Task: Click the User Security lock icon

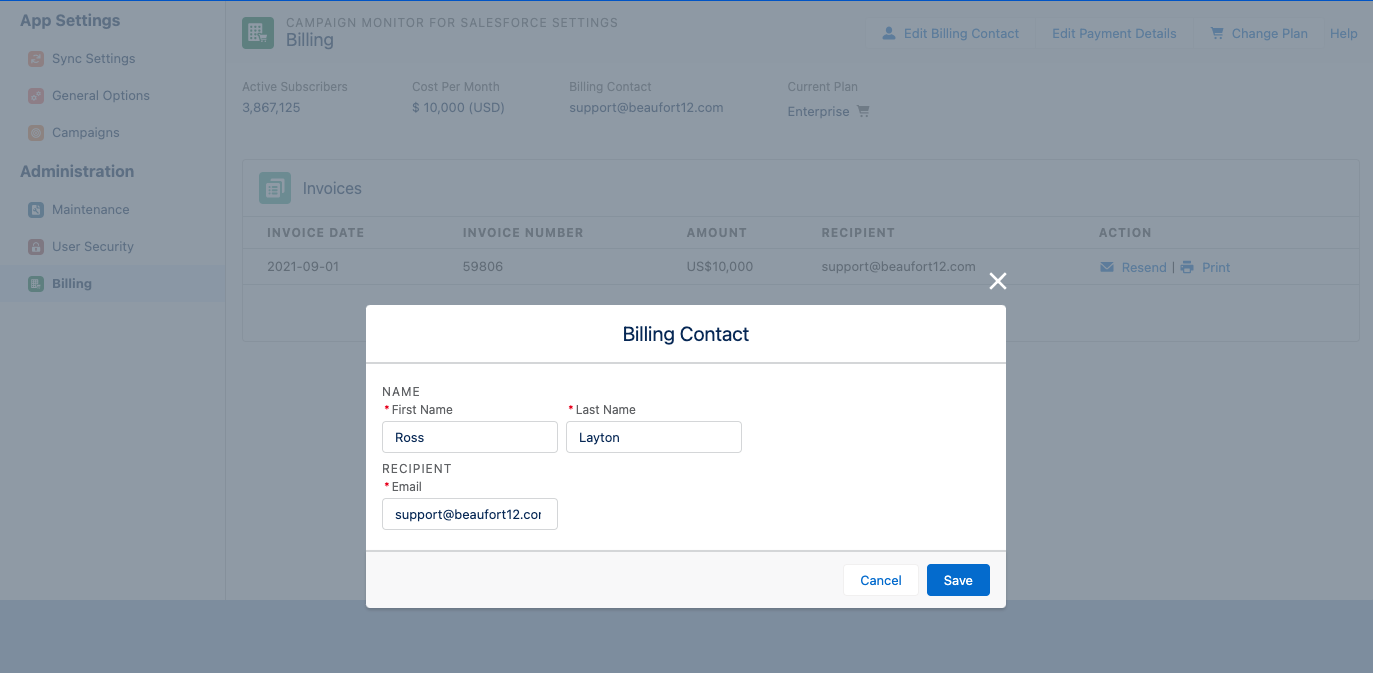Action: tap(36, 247)
